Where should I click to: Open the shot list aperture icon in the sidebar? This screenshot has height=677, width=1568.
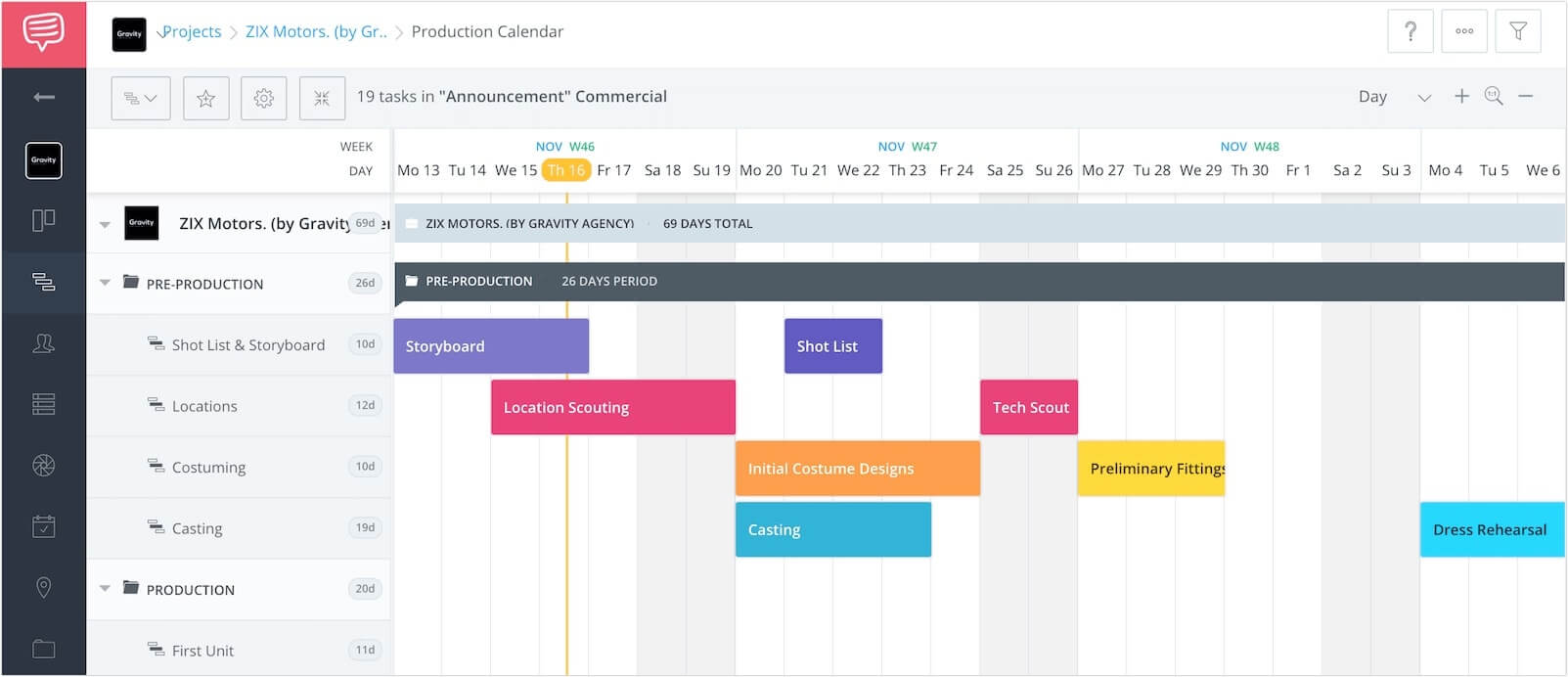pyautogui.click(x=44, y=466)
